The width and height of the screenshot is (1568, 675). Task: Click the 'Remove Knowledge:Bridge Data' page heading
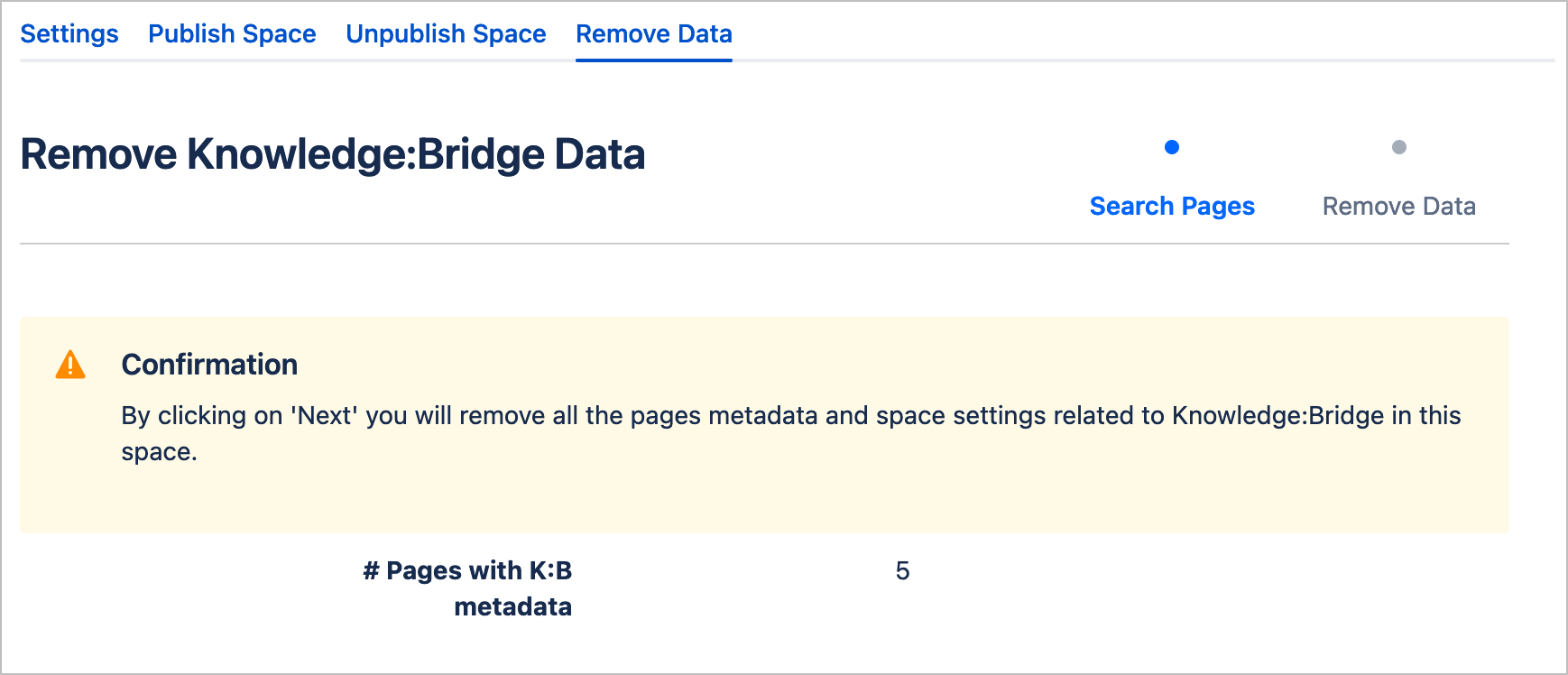333,154
